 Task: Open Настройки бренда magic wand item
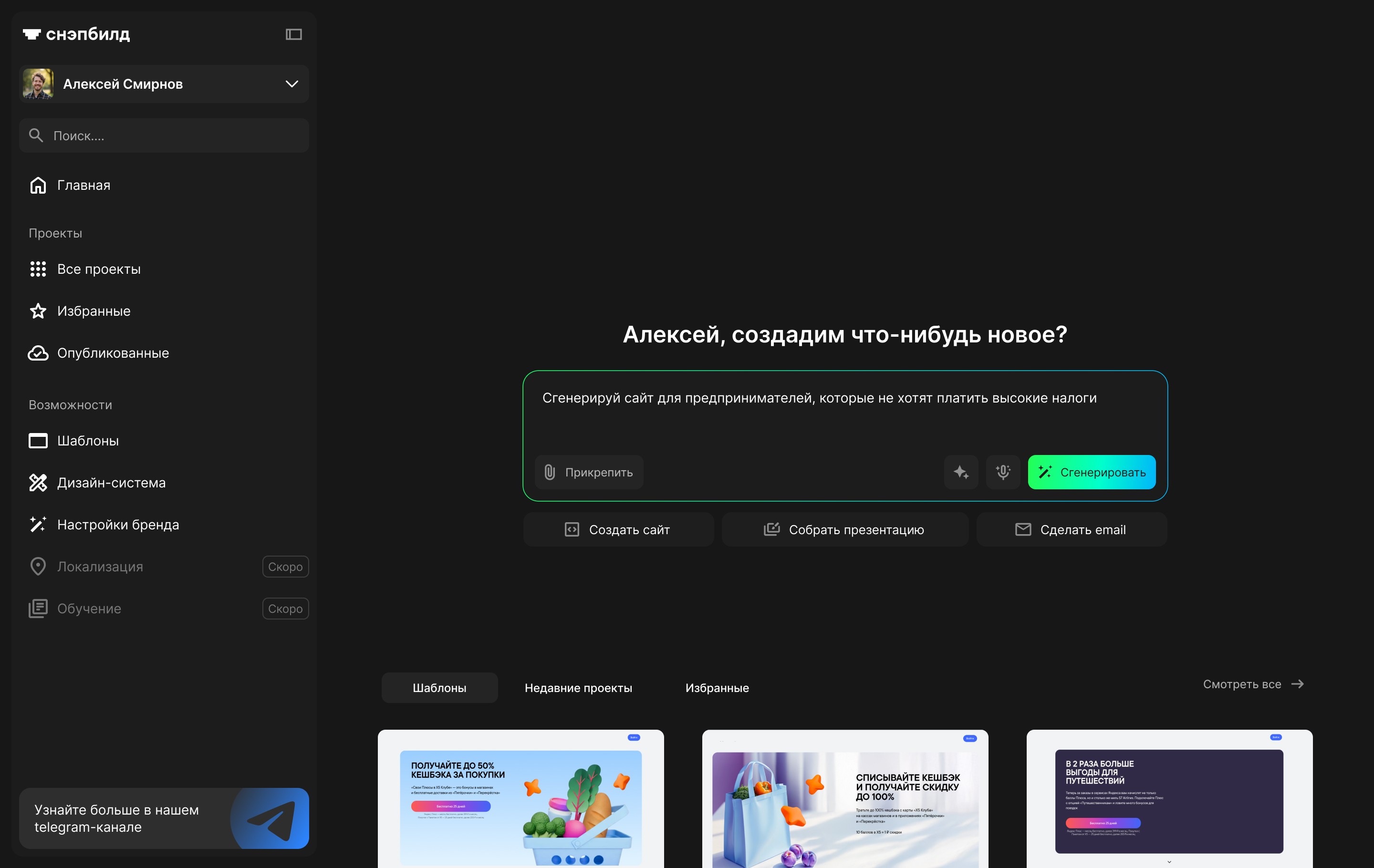[x=117, y=525]
